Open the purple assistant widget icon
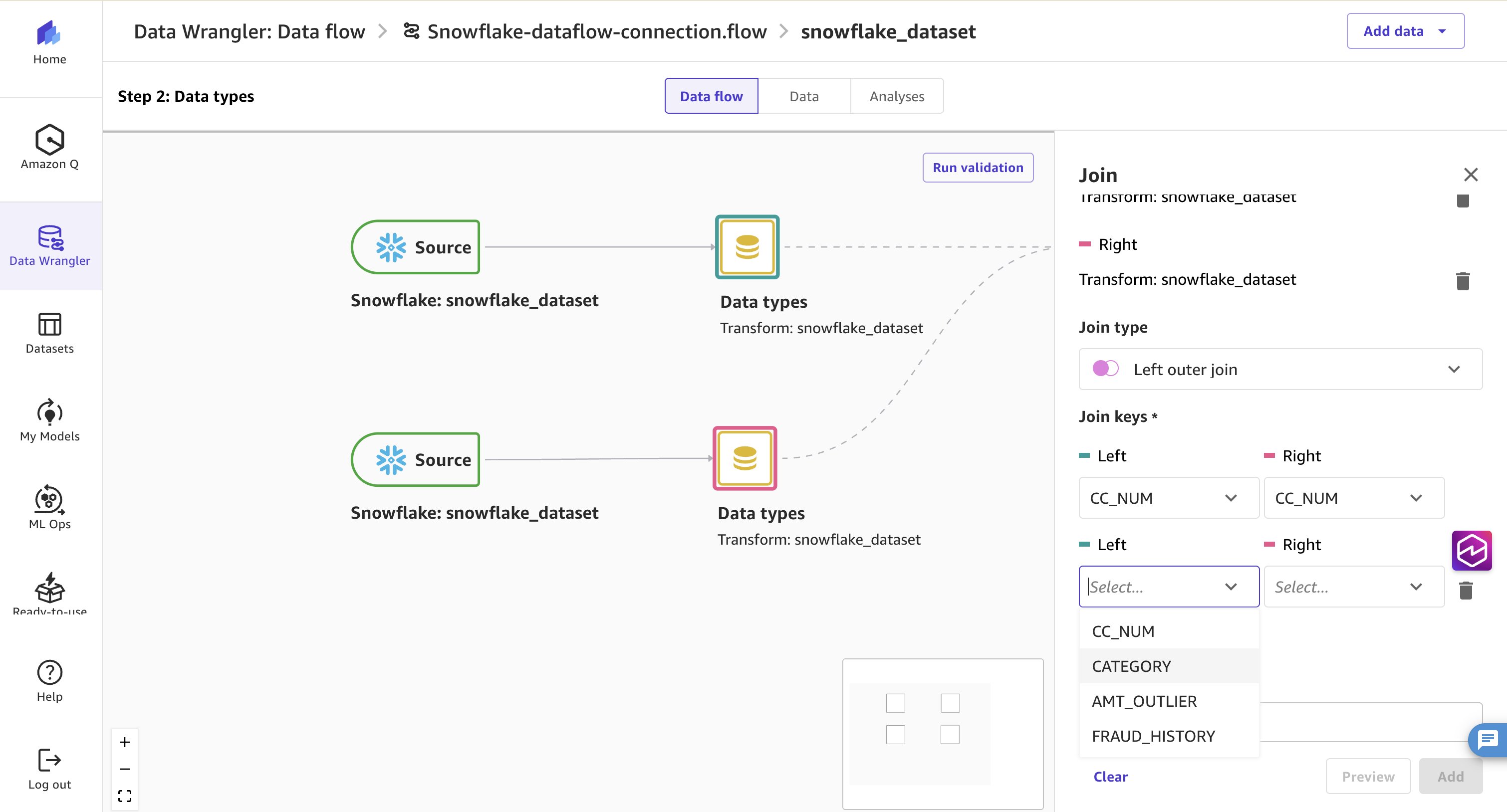 1471,551
